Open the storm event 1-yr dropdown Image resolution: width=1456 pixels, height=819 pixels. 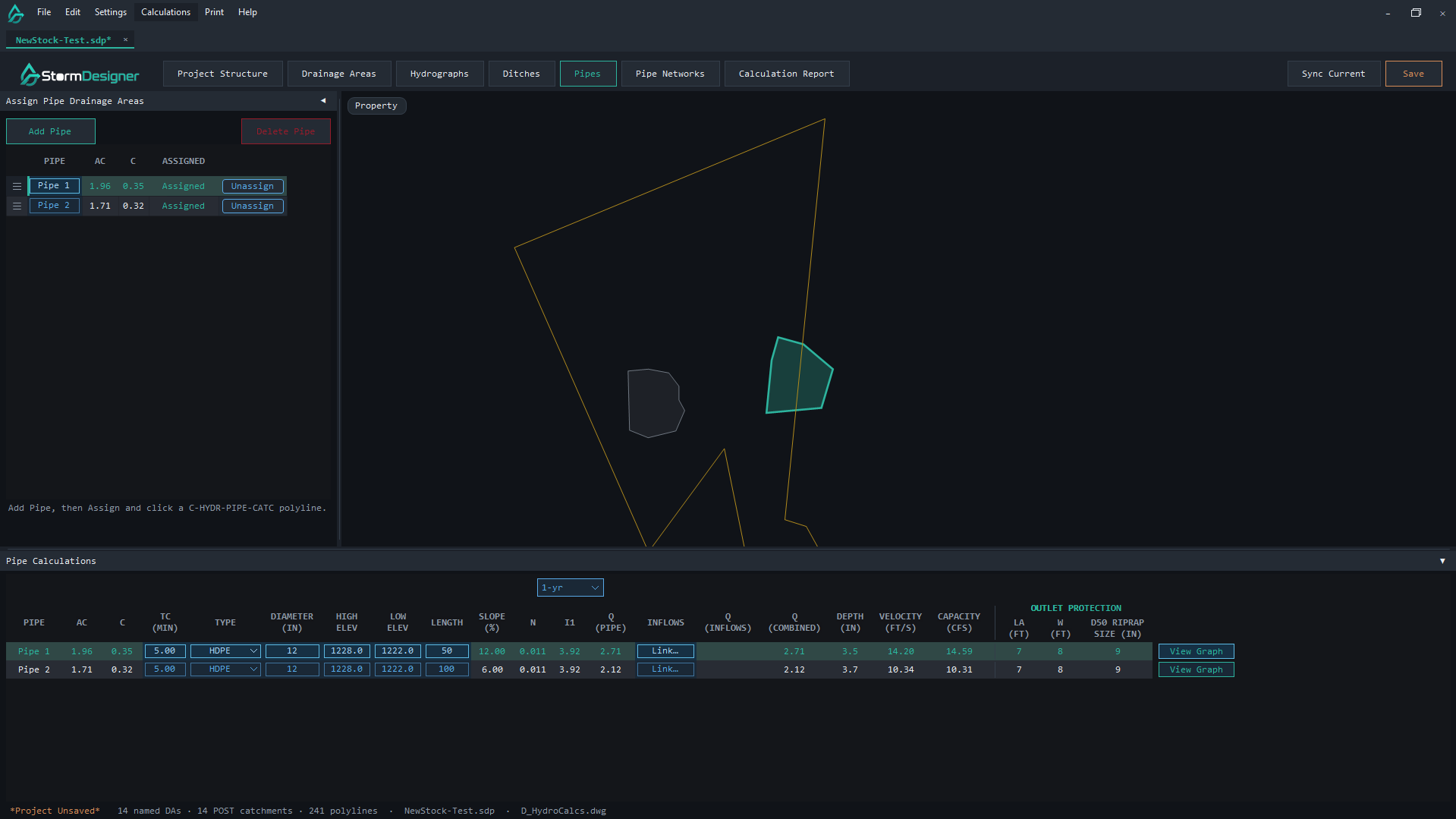click(x=570, y=587)
